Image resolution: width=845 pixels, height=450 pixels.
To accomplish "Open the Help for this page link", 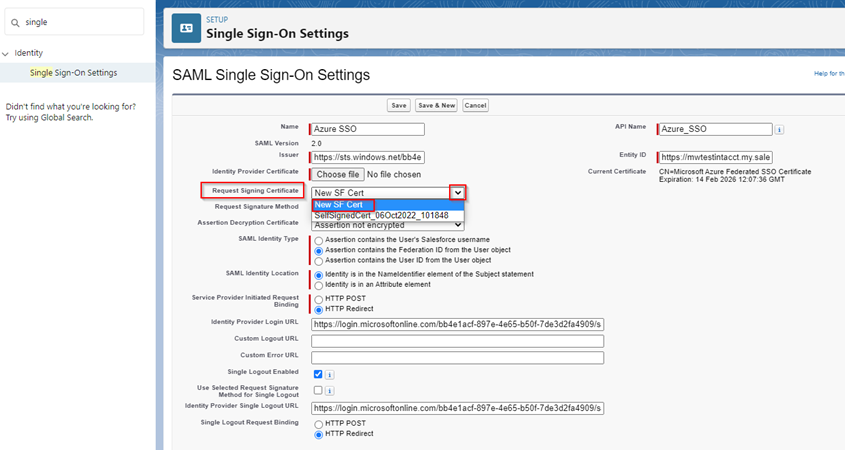I will coord(829,73).
